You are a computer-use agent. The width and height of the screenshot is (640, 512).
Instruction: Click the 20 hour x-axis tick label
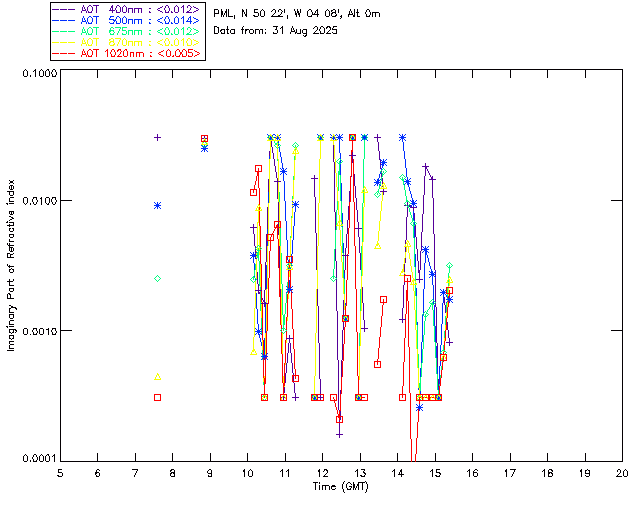coord(622,473)
